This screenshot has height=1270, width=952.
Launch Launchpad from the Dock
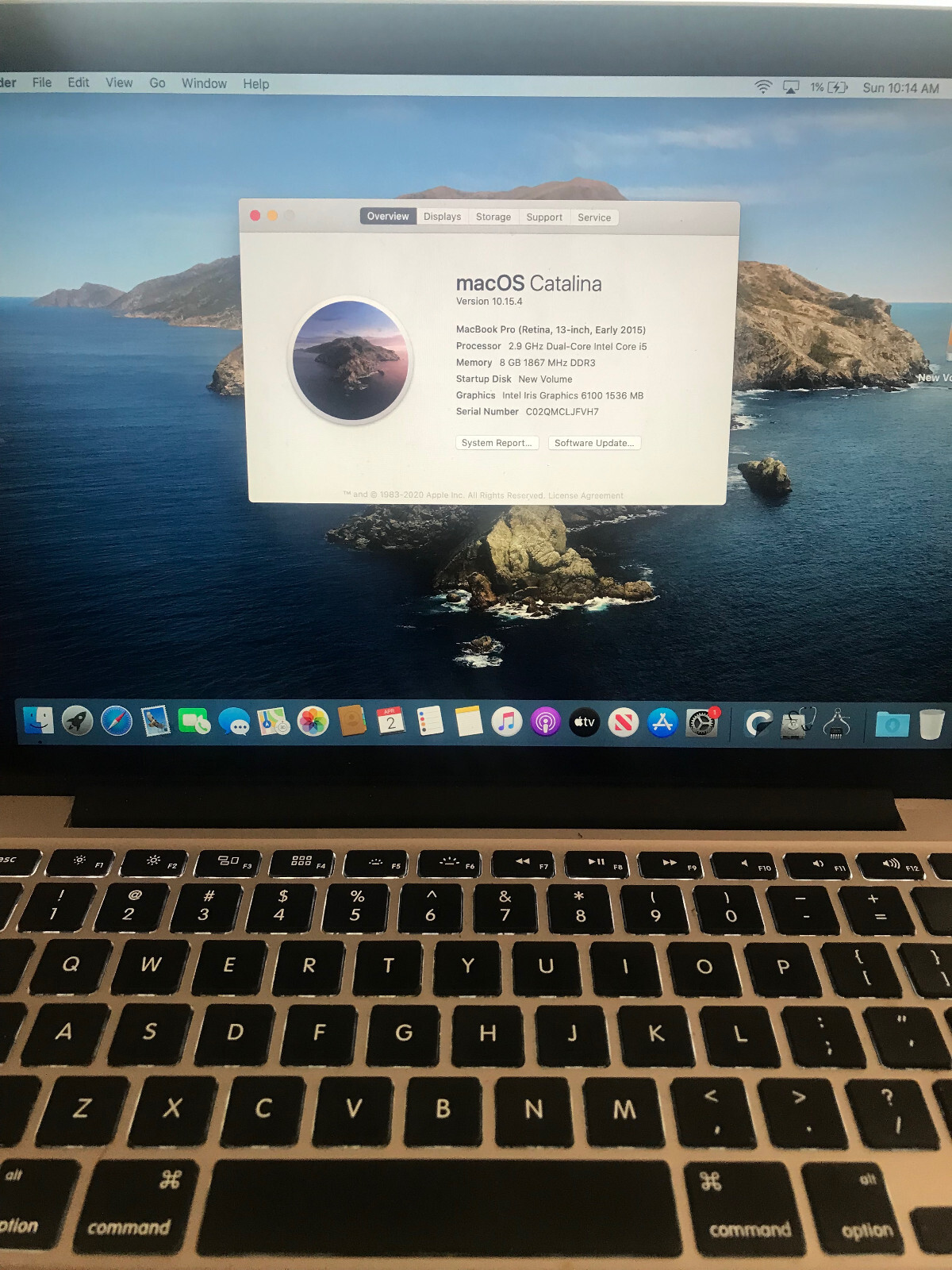click(x=78, y=721)
